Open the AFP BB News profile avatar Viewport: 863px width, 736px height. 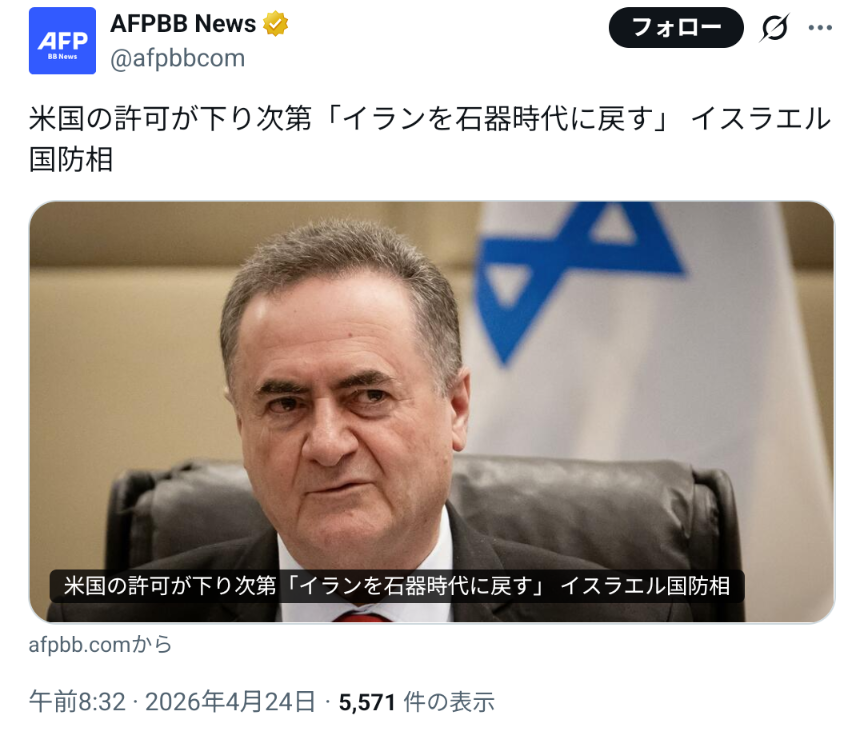click(62, 40)
